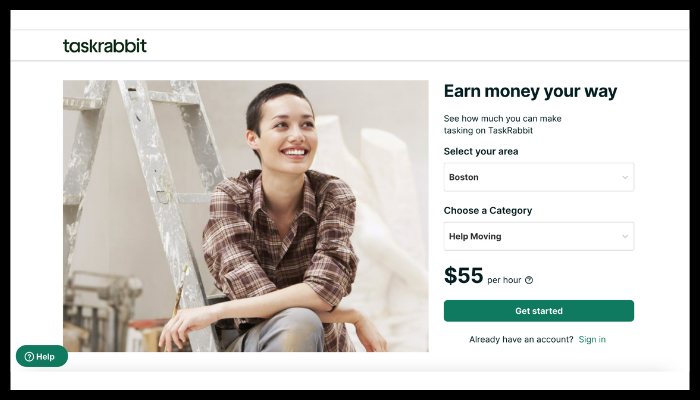Click the taskrabbit logo in header
Image resolution: width=700 pixels, height=400 pixels.
[105, 46]
